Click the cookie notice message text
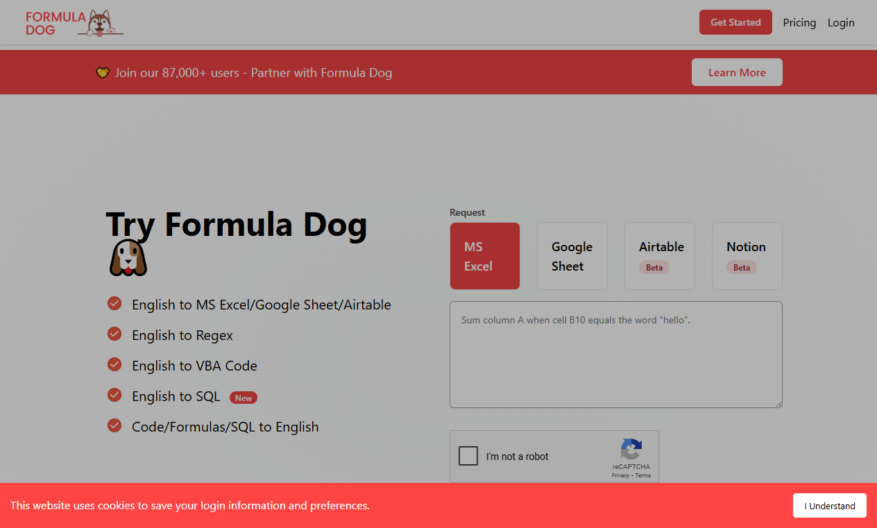 tap(190, 506)
